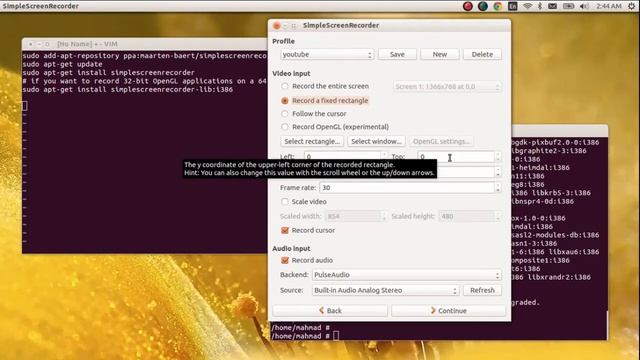Open the Chrome indicator in top panel
The image size is (640, 360).
(x=498, y=6)
